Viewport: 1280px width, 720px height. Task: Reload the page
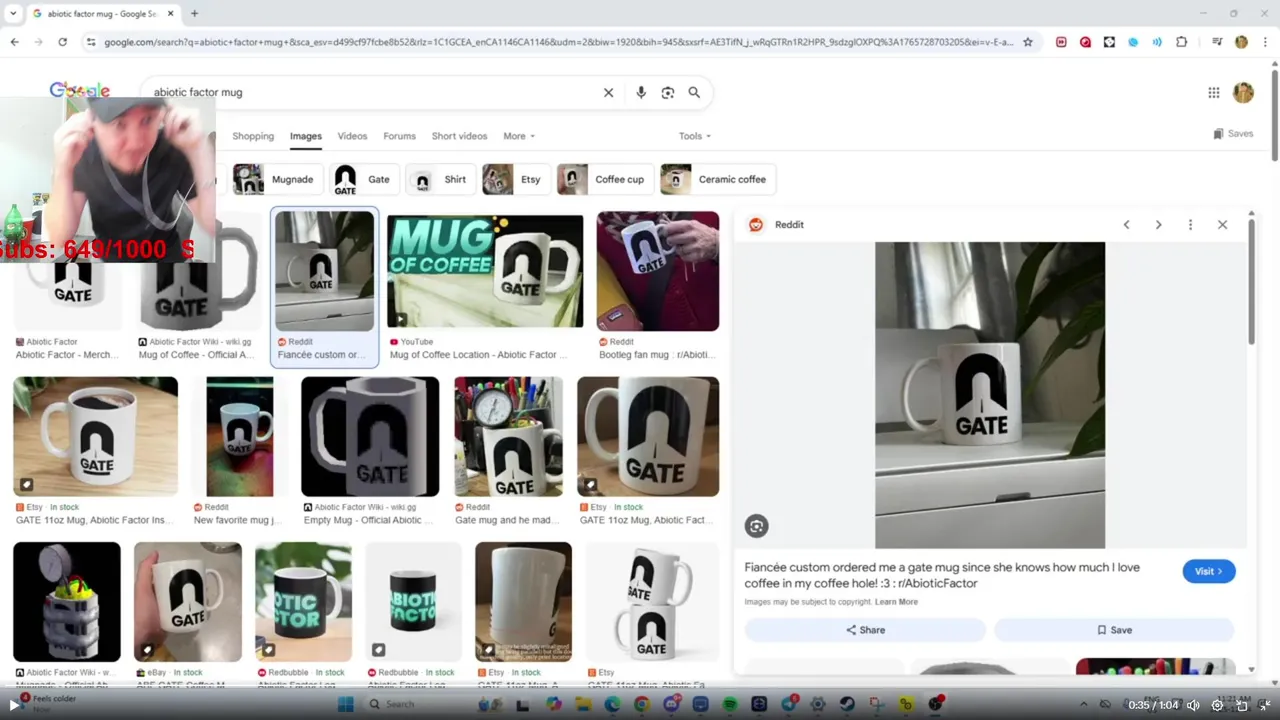click(62, 42)
